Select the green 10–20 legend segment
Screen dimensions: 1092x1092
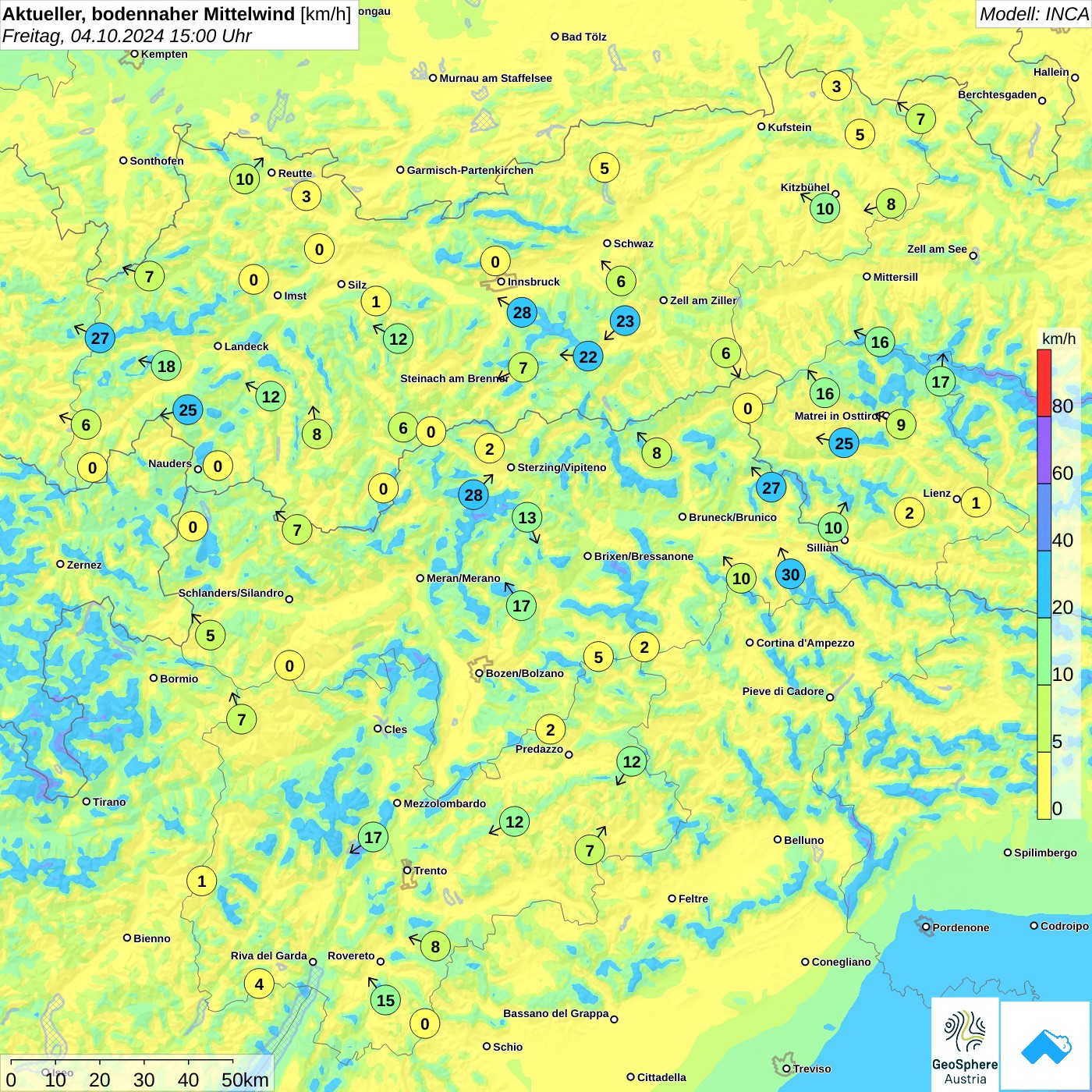pos(1044,651)
